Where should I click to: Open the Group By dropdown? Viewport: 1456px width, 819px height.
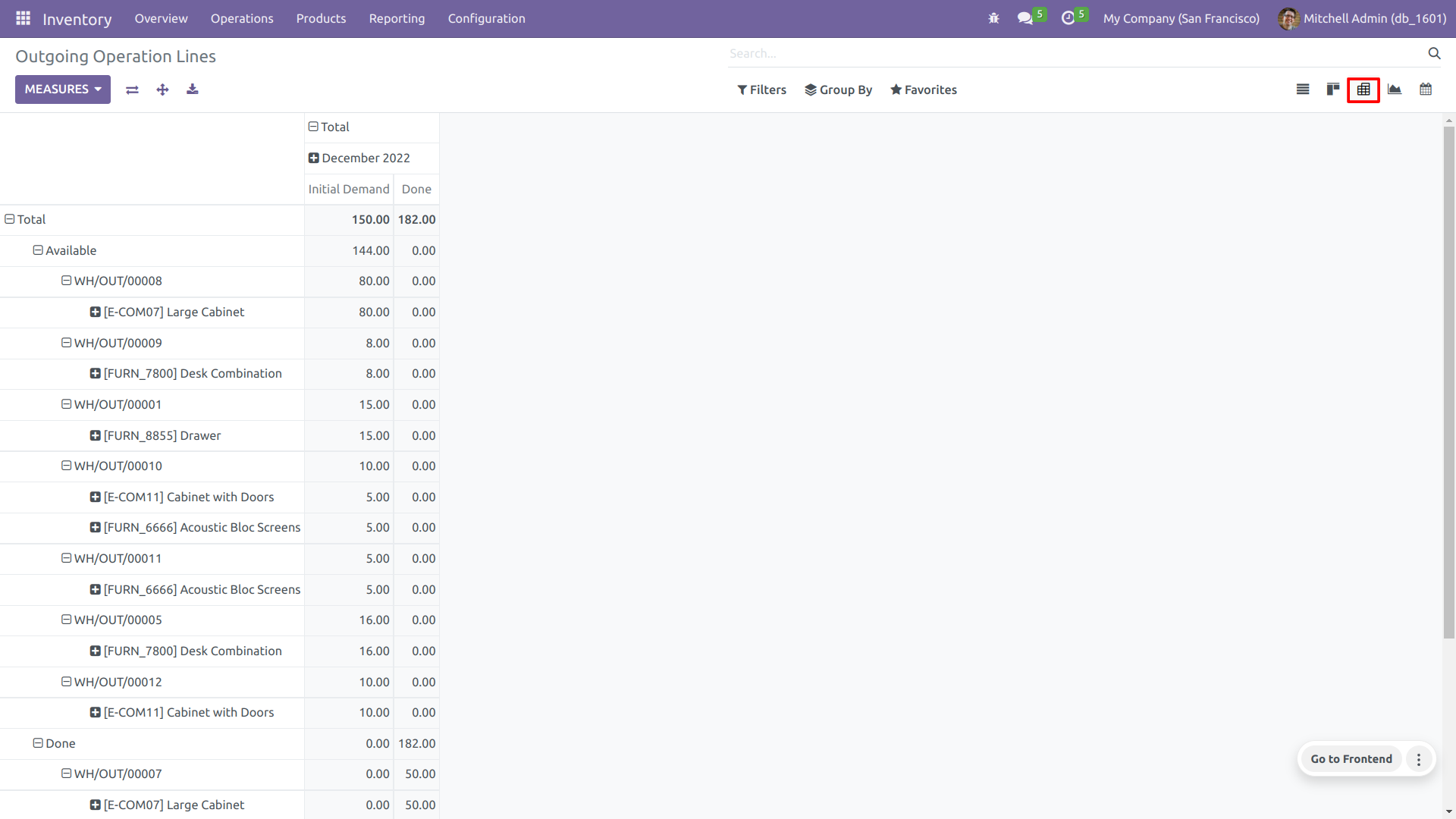(838, 89)
